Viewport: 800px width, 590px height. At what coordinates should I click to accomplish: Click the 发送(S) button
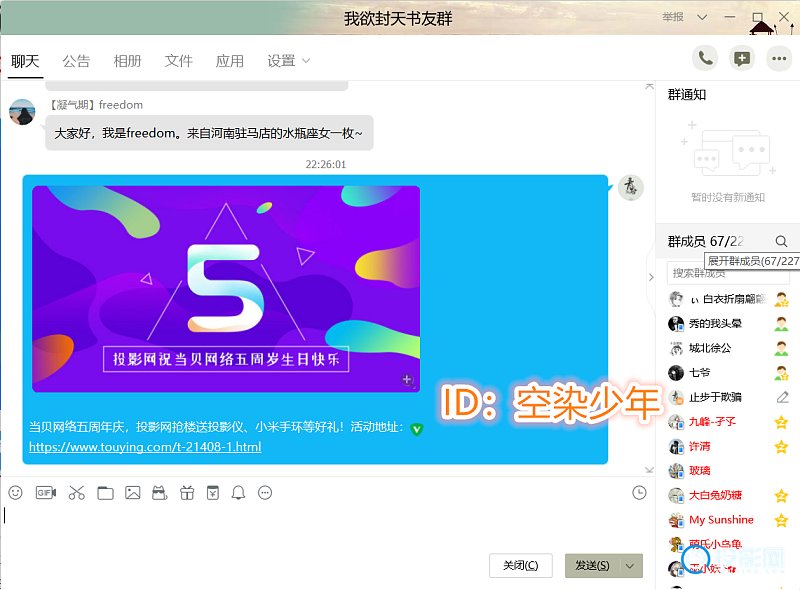pos(592,566)
